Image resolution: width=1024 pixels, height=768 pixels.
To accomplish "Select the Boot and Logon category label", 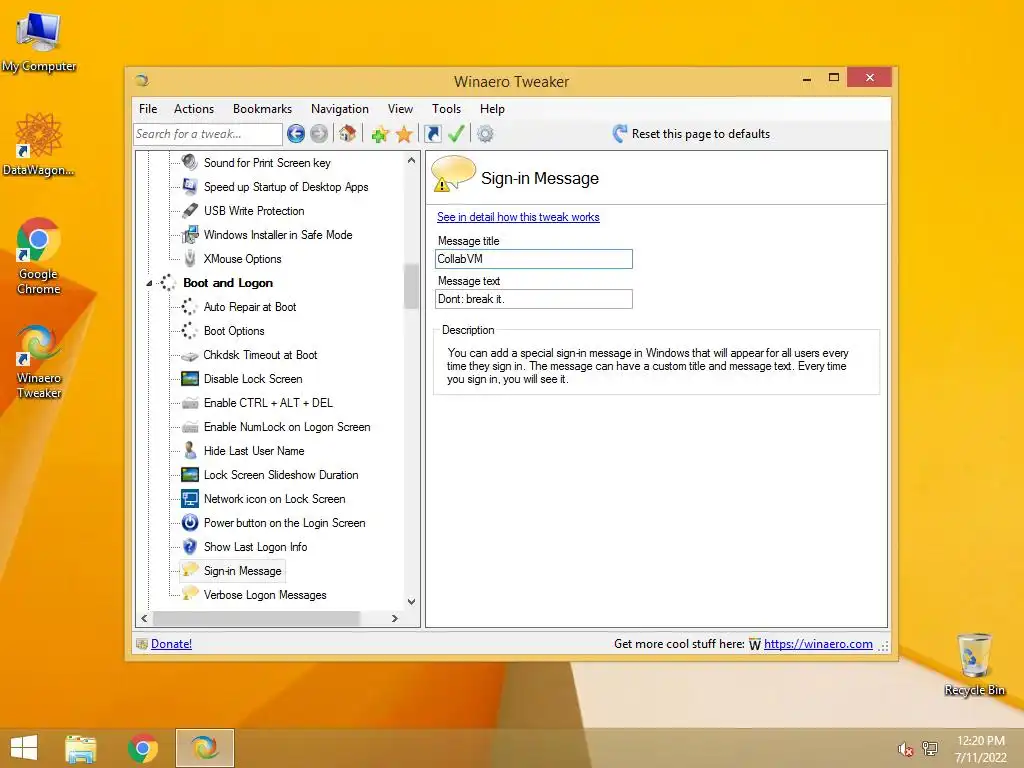I will coord(228,283).
